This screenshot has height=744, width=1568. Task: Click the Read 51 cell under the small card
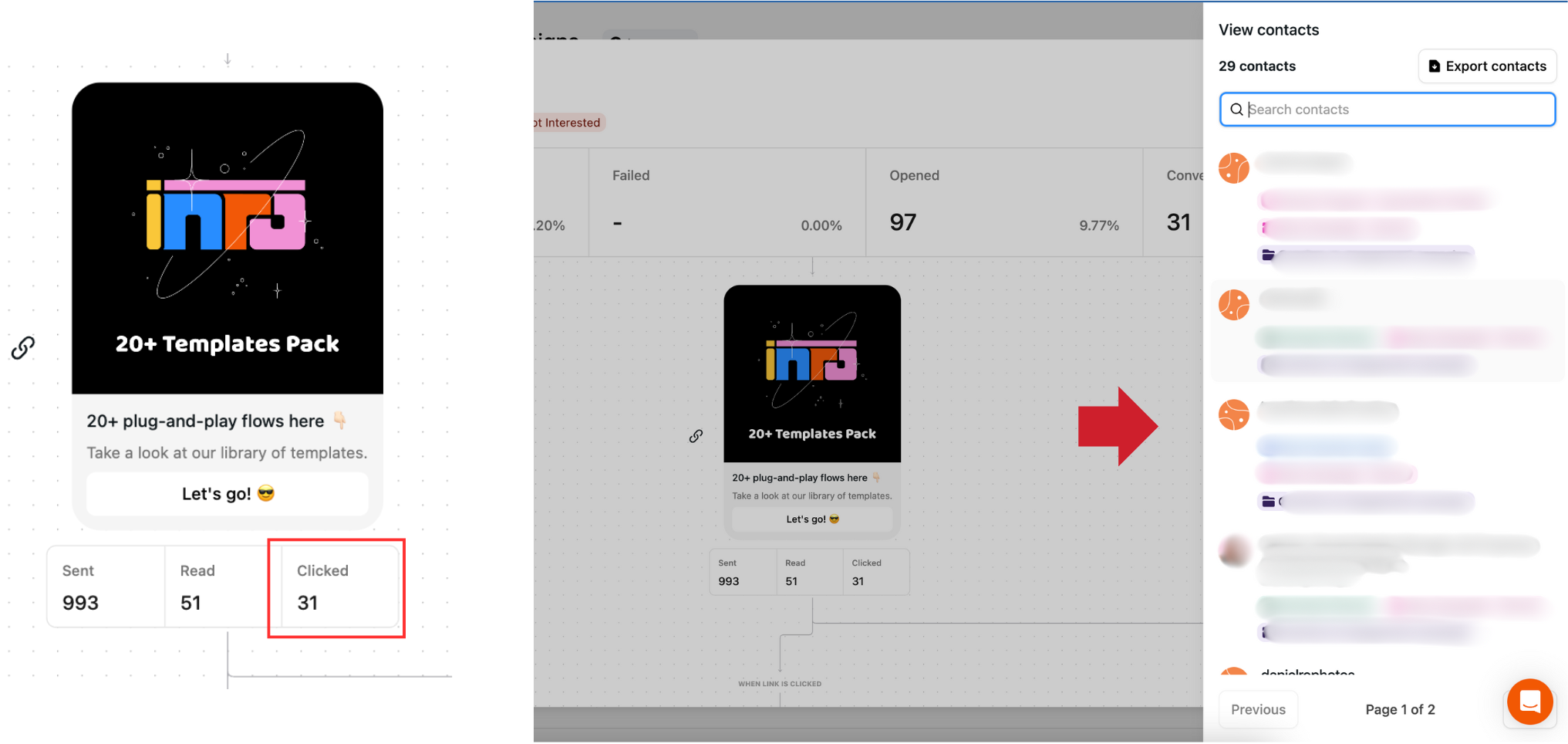coord(810,572)
